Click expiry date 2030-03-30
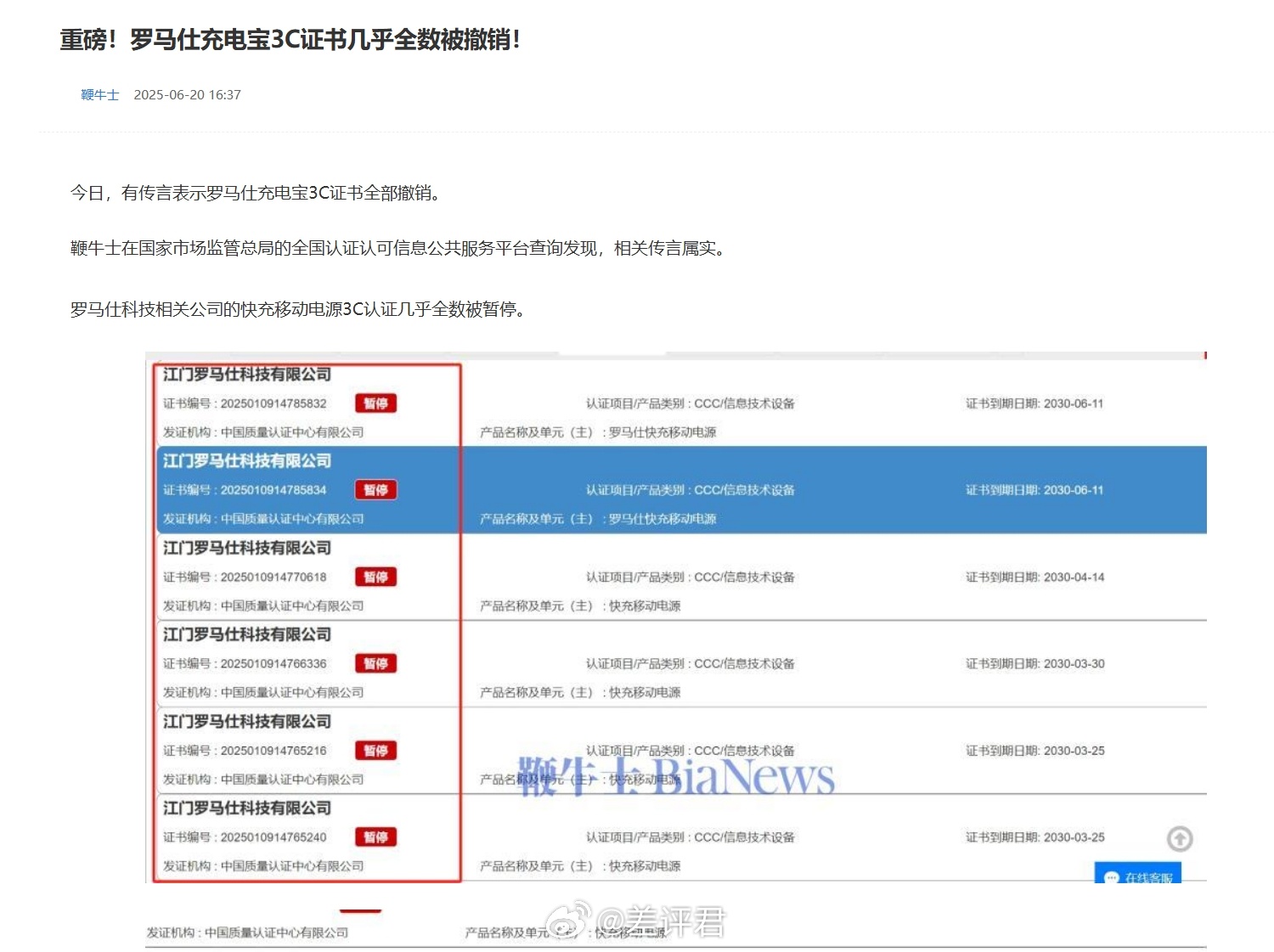Screen dimensions: 1274x952 [x=1074, y=663]
